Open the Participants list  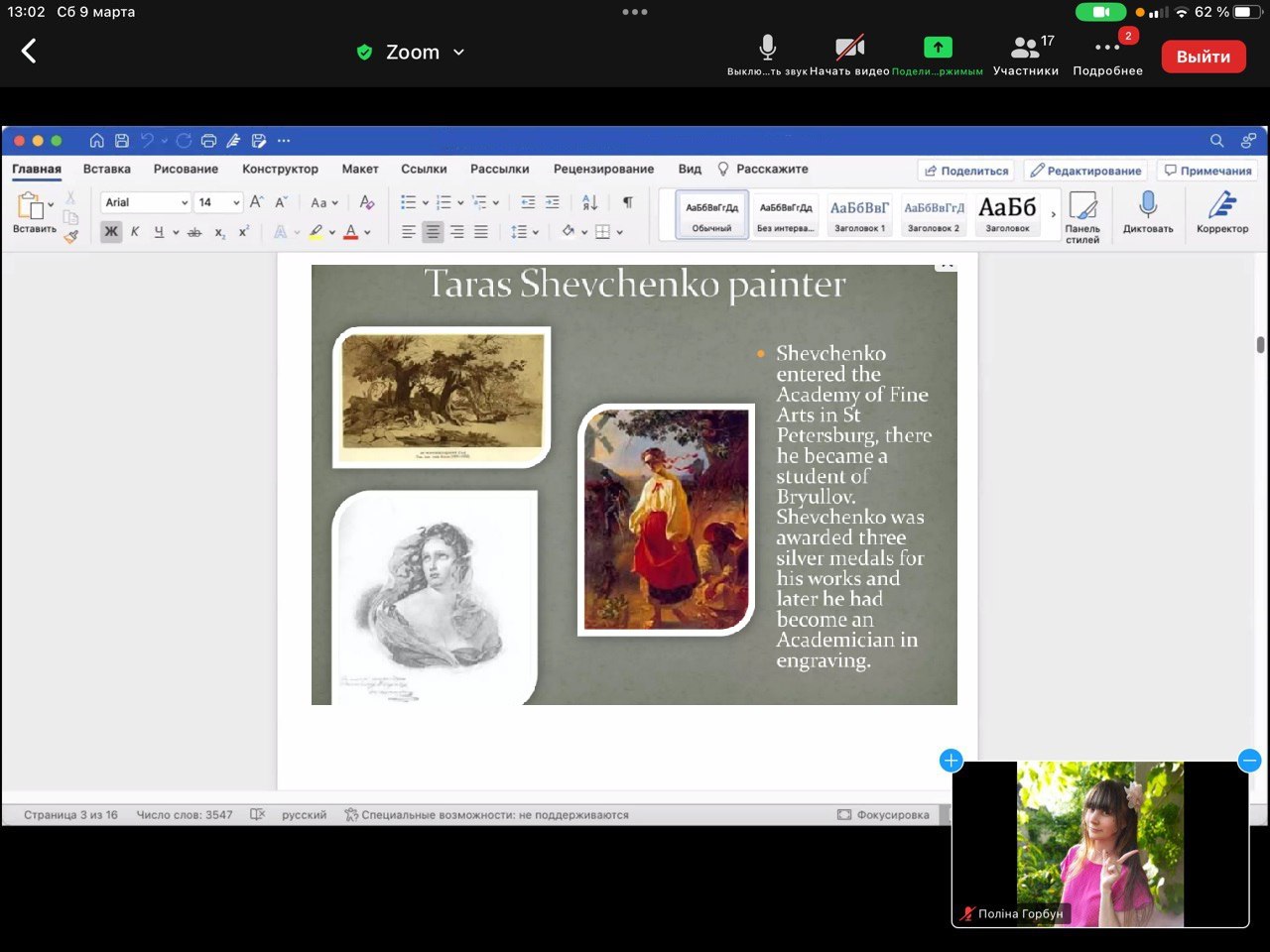[1026, 56]
